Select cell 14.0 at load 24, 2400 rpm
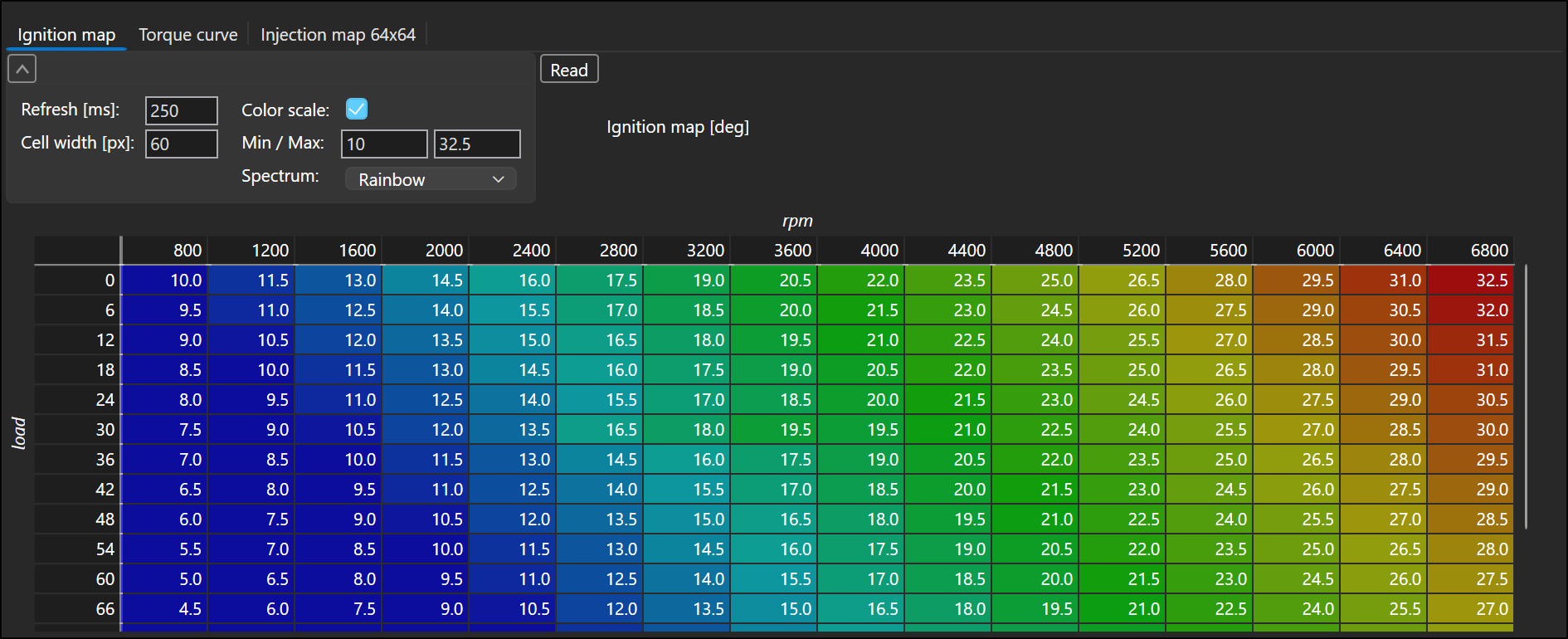Screen dimensions: 1568x639 pyautogui.click(x=513, y=400)
